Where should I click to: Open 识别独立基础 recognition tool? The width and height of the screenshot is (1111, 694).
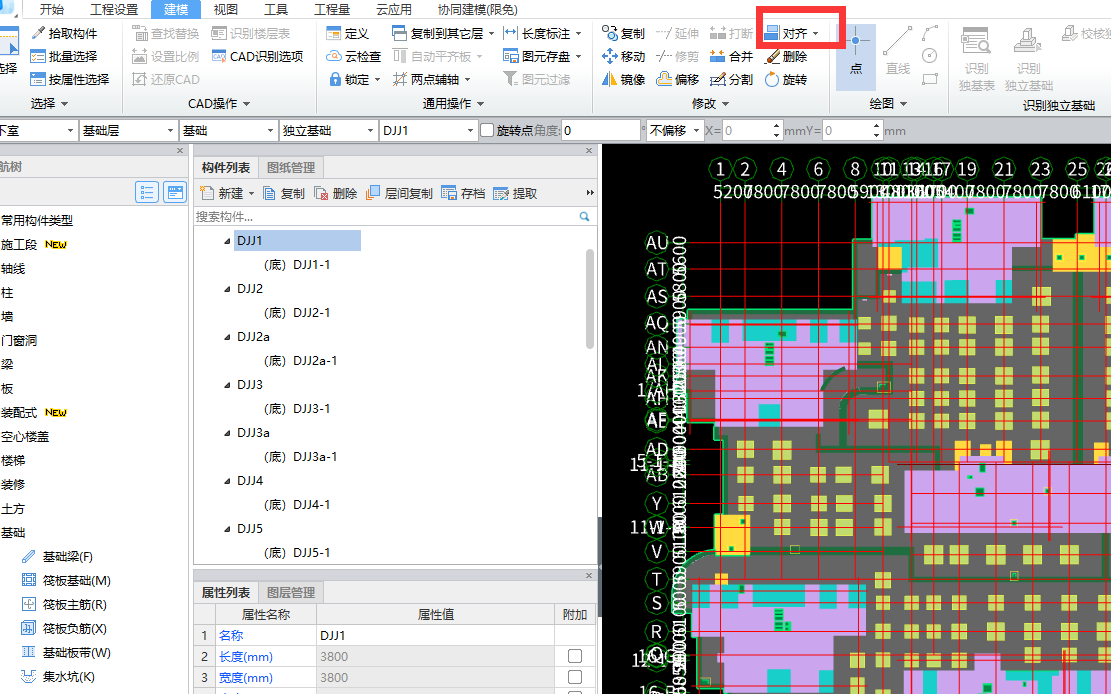[x=1029, y=60]
